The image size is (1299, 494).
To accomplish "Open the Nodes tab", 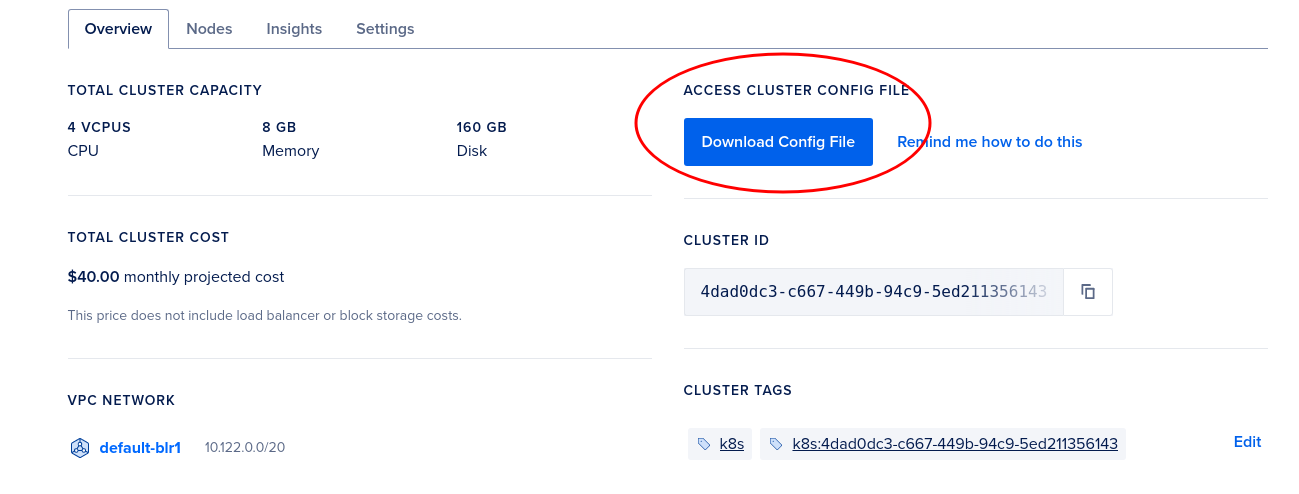I will point(209,29).
